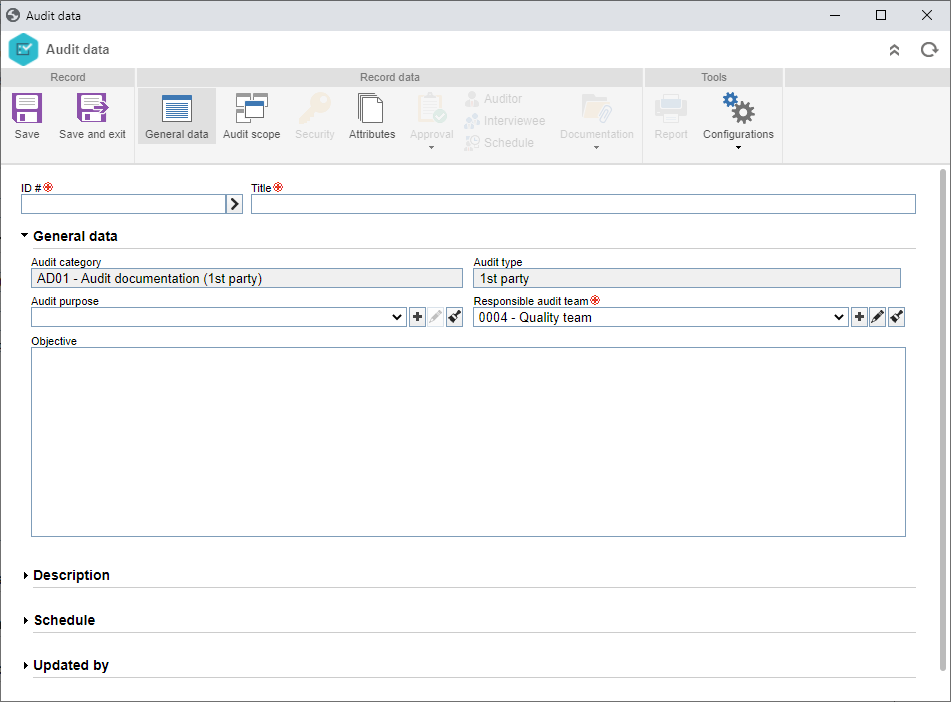The height and width of the screenshot is (702, 951).
Task: Open the Configurations gear menu
Action: (x=738, y=109)
